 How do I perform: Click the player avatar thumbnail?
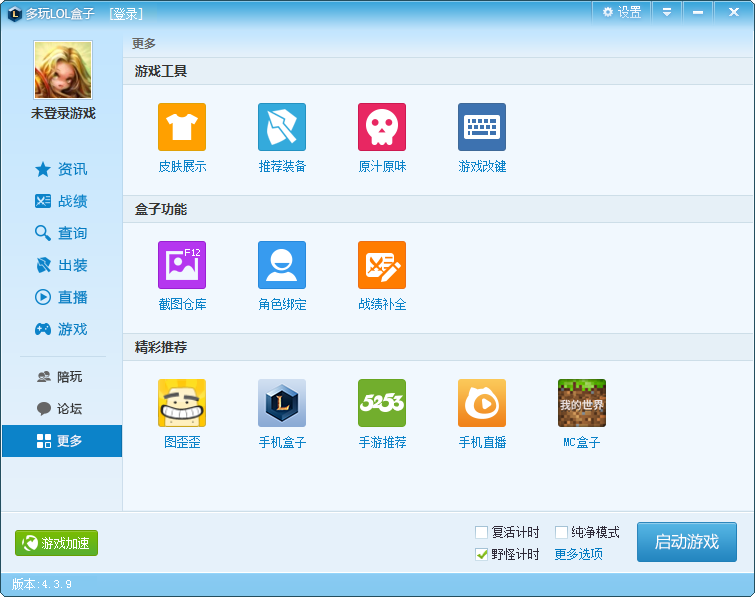[x=63, y=69]
